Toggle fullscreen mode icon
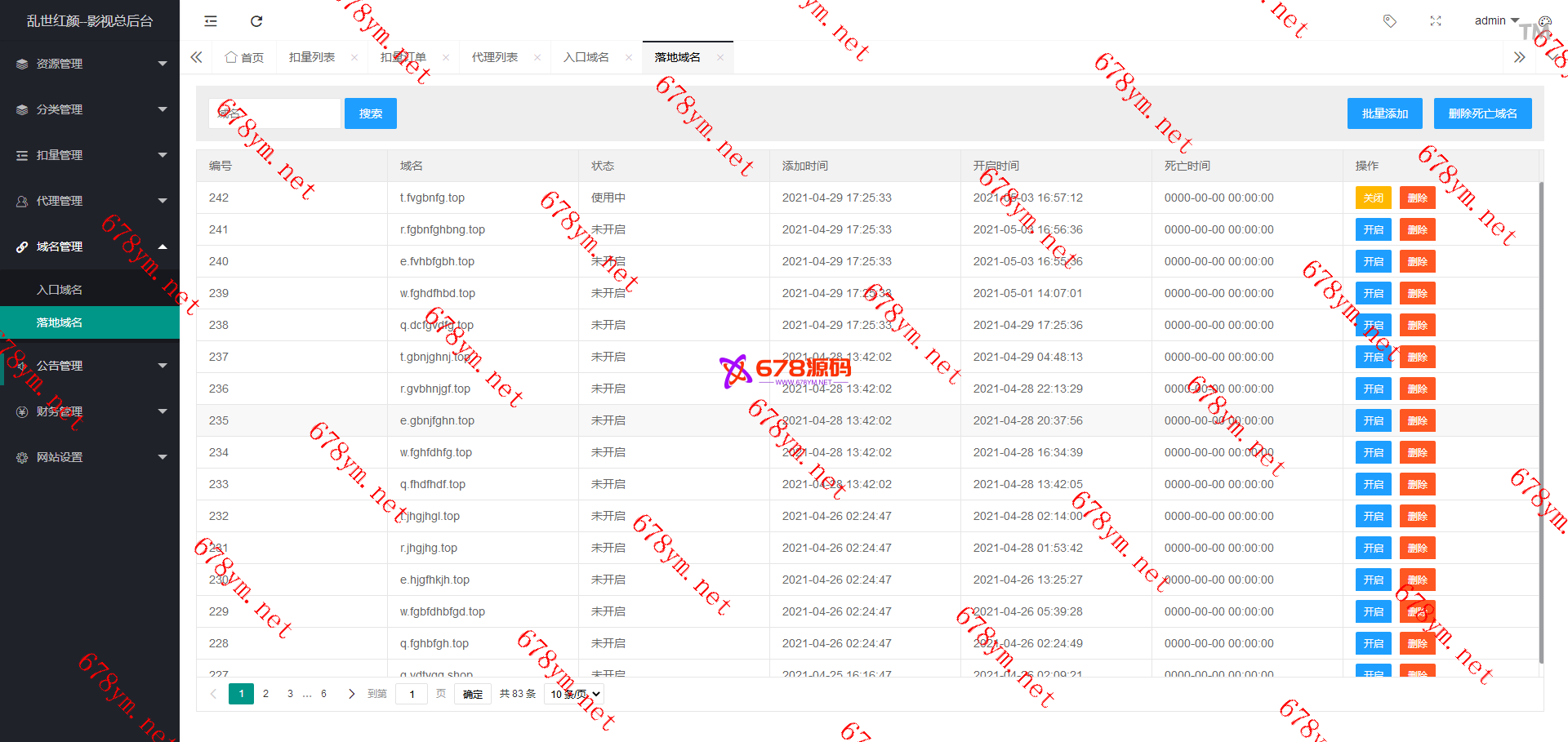 (x=1435, y=21)
